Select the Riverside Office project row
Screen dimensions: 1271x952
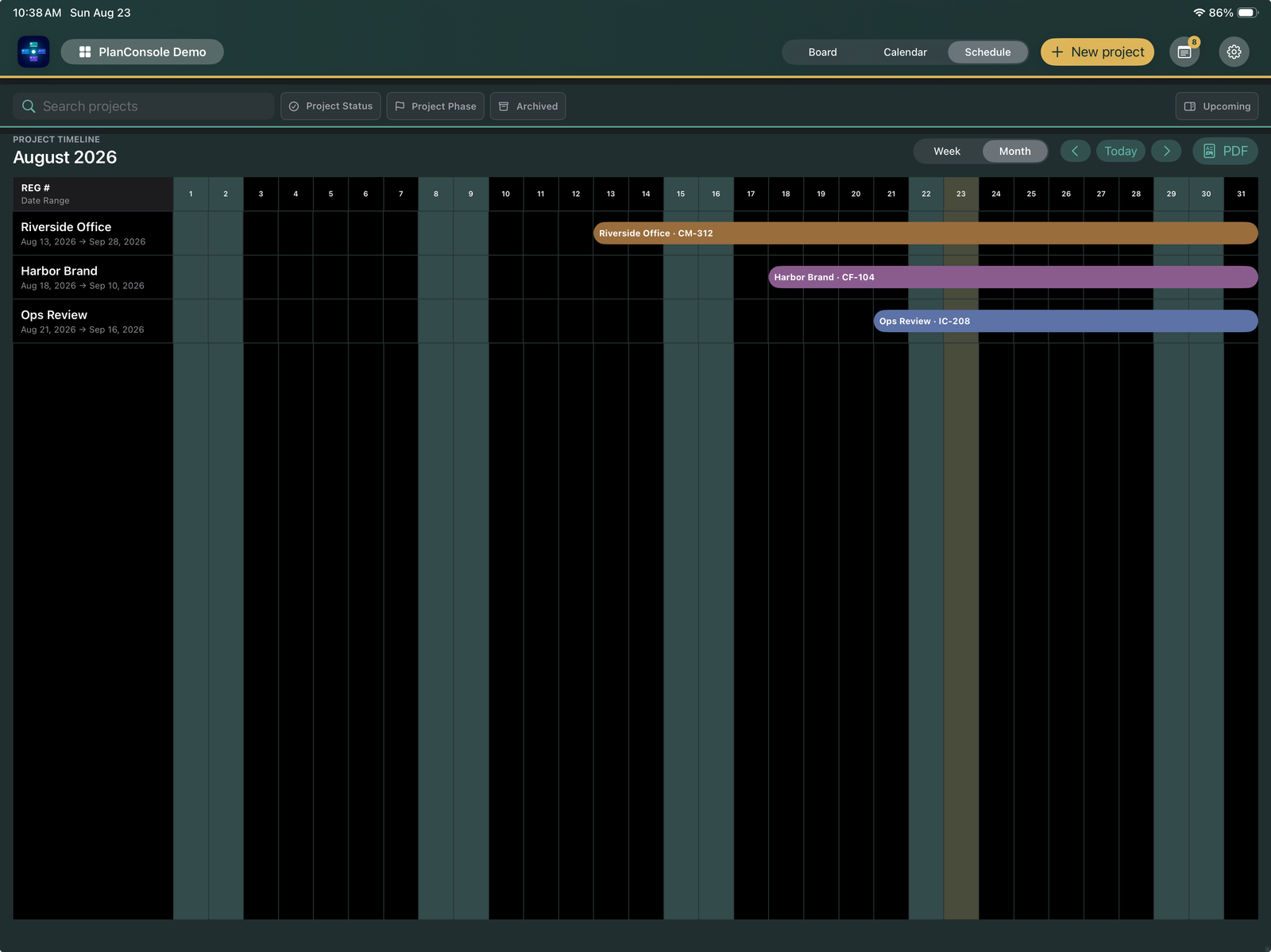(93, 233)
